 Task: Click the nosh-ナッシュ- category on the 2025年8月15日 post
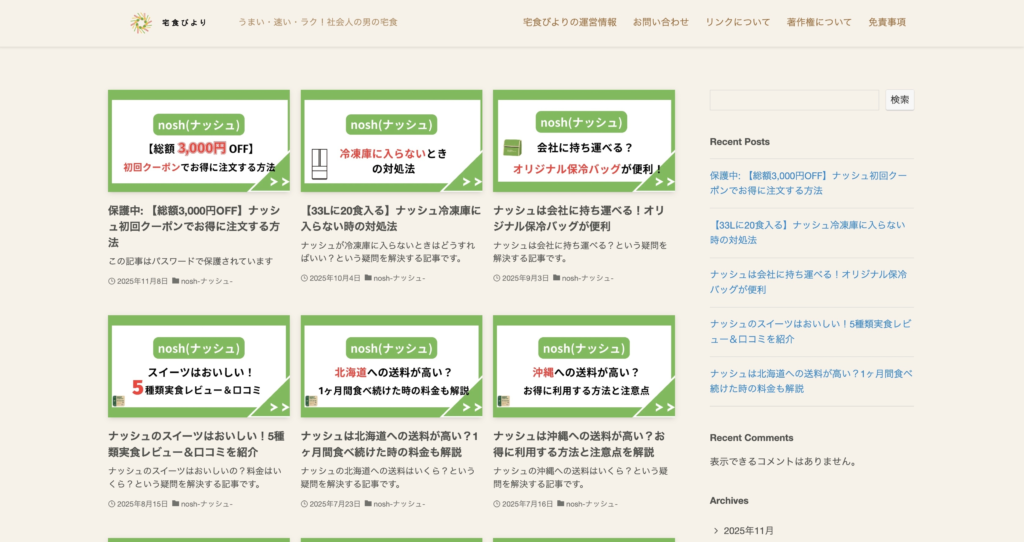click(206, 504)
